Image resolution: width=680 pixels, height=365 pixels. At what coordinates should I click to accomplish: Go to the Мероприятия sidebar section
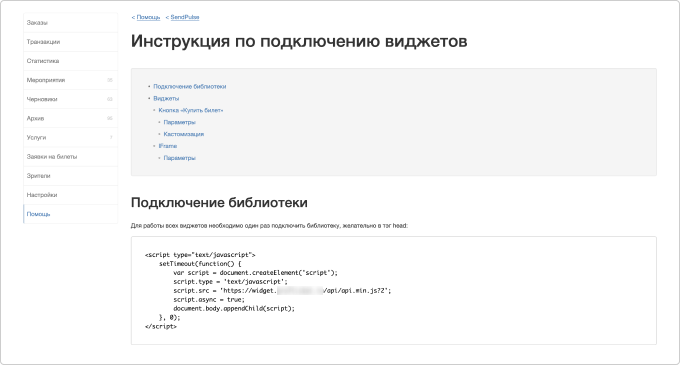[70, 80]
